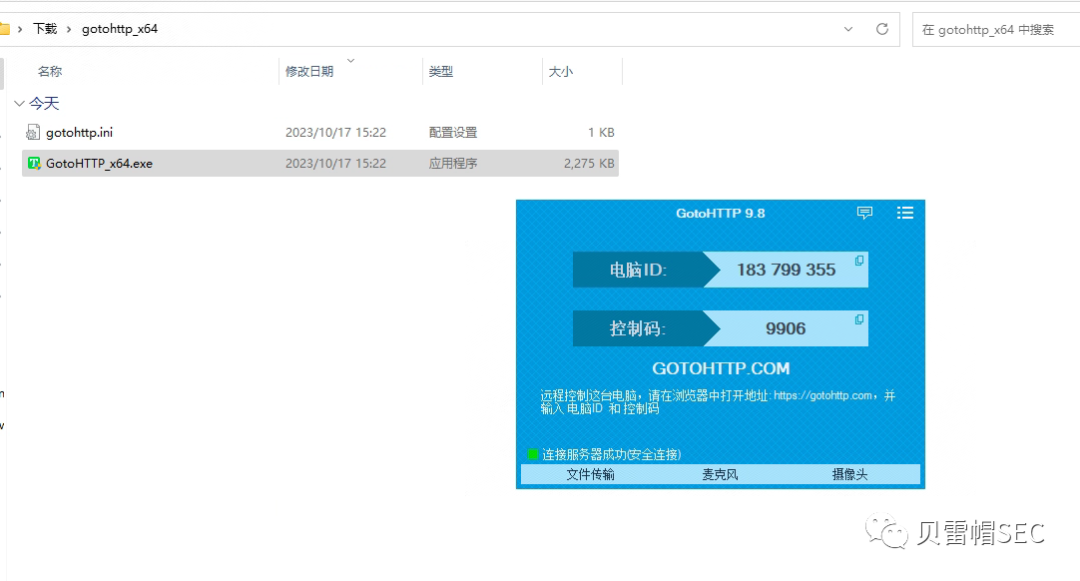Open the GotoHTTP list menu icon

pyautogui.click(x=905, y=213)
